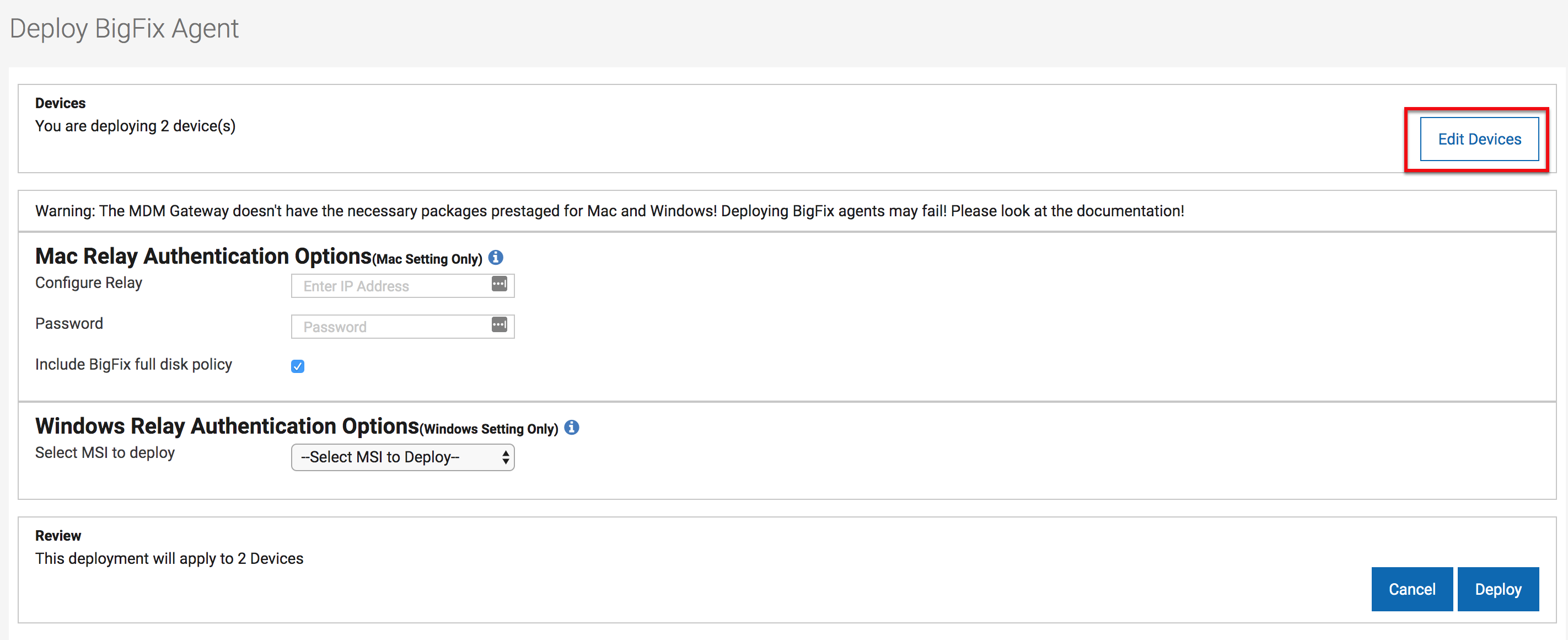Click the Mac Relay Authentication Options heading
The height and width of the screenshot is (640, 1568).
(x=203, y=257)
